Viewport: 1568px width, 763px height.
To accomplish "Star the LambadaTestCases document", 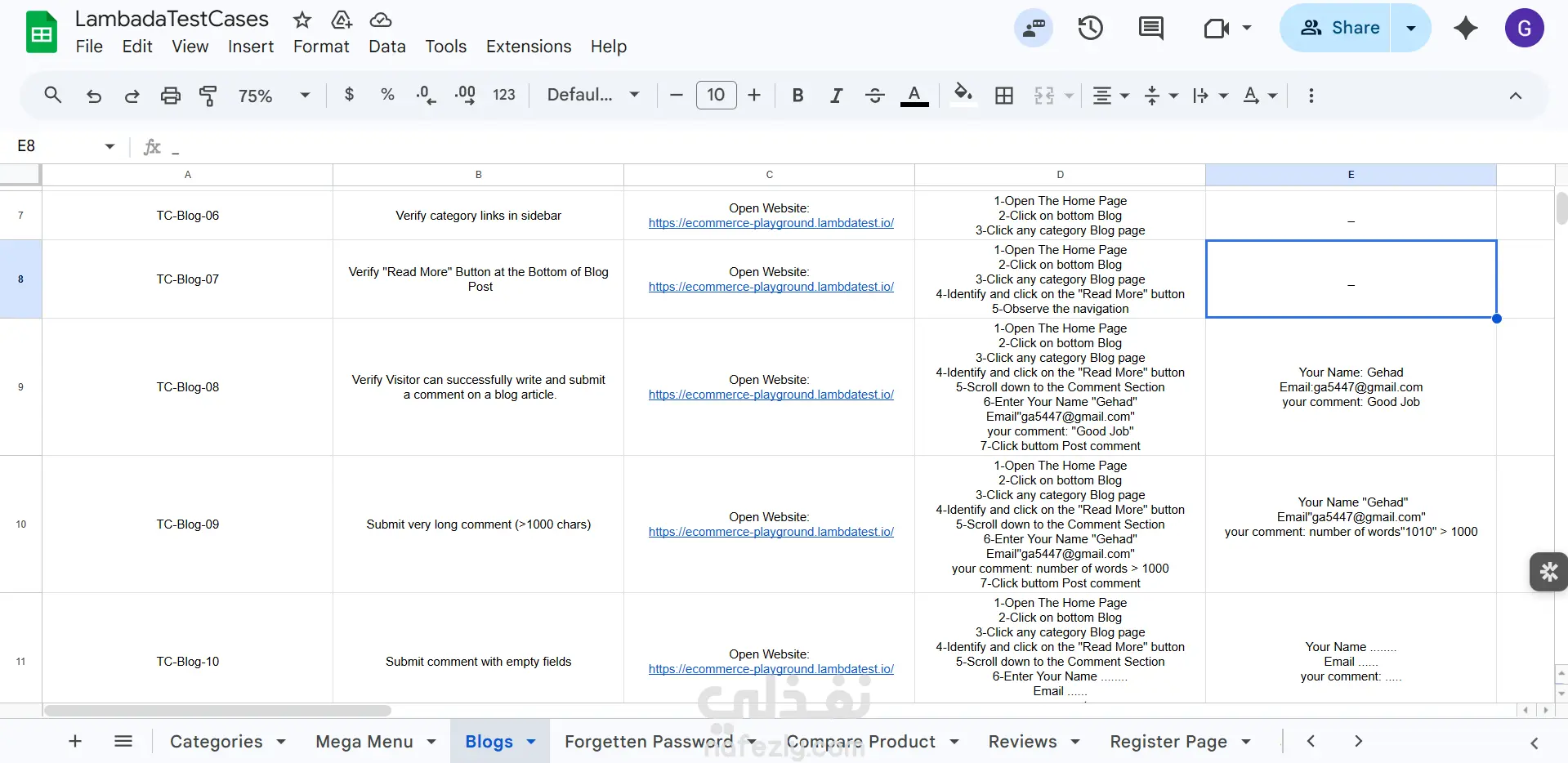I will [x=302, y=20].
